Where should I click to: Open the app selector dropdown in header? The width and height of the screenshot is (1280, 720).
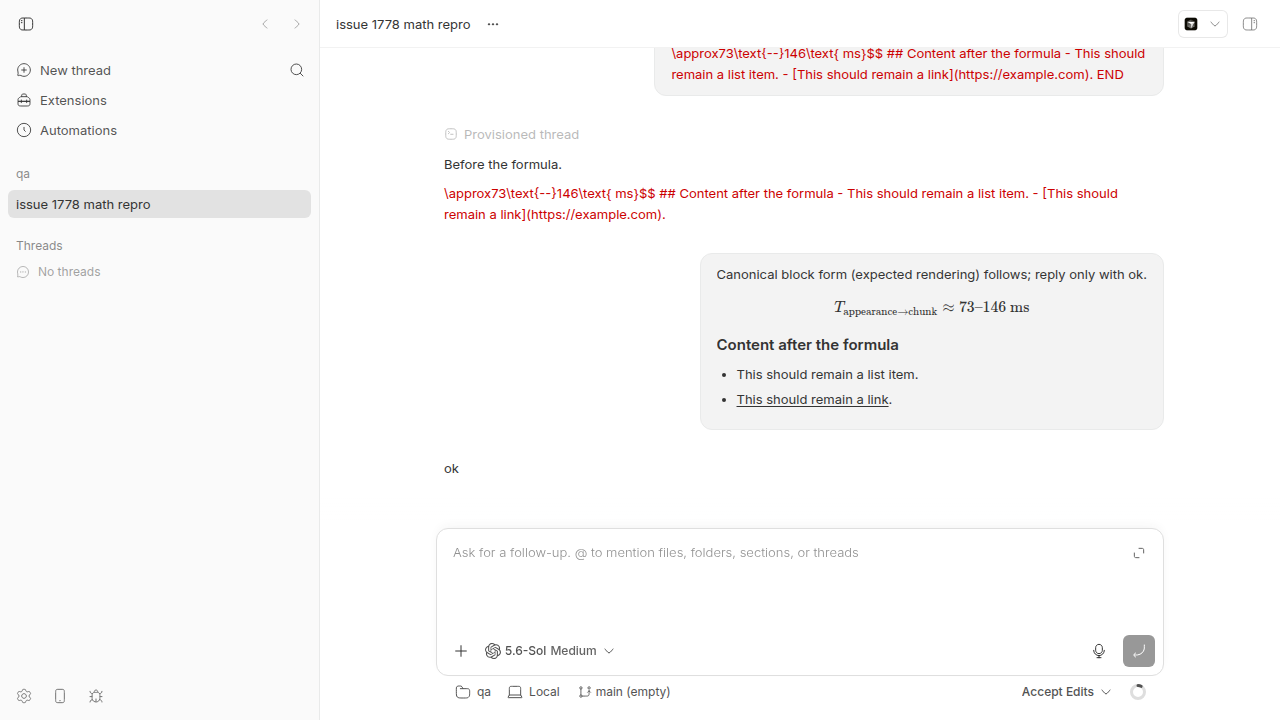[x=1202, y=24]
